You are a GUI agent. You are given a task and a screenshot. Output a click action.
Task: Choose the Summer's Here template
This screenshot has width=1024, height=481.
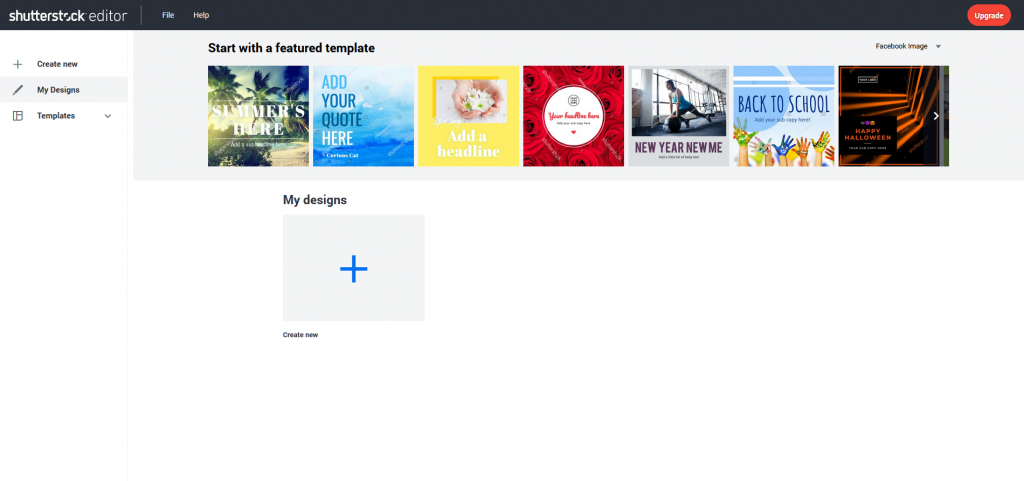point(259,116)
